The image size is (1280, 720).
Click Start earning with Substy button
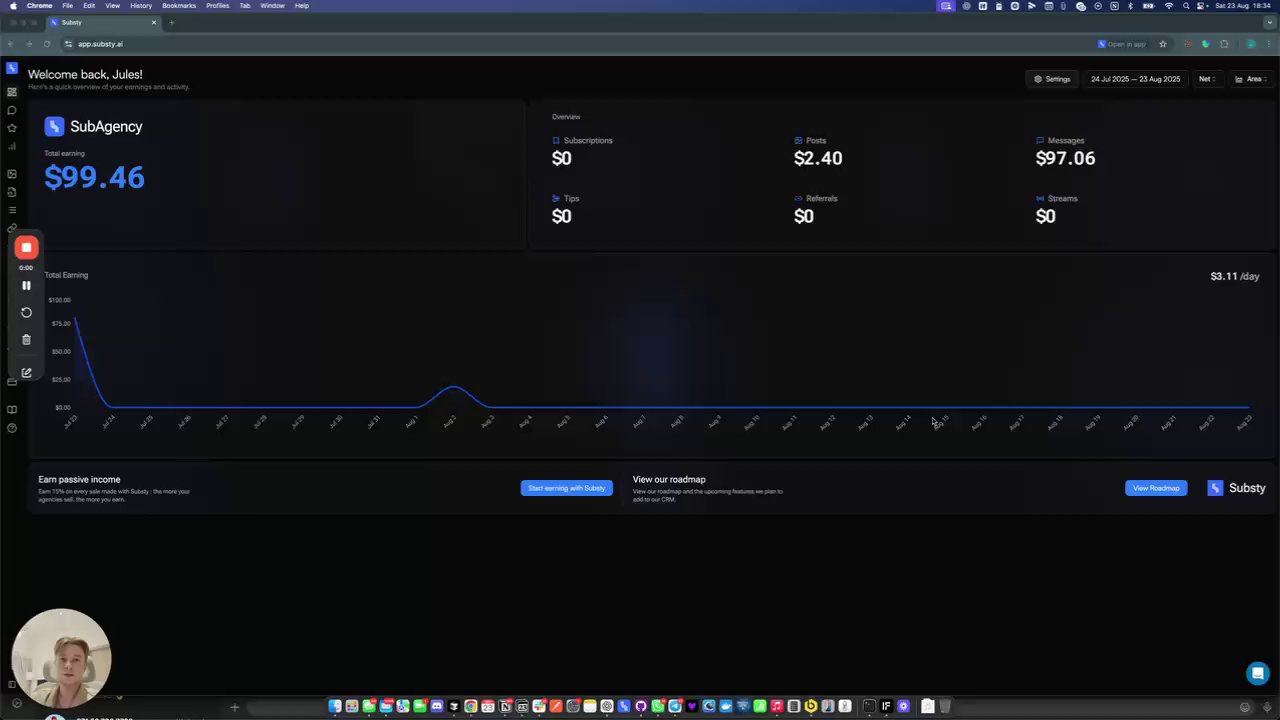(x=566, y=488)
